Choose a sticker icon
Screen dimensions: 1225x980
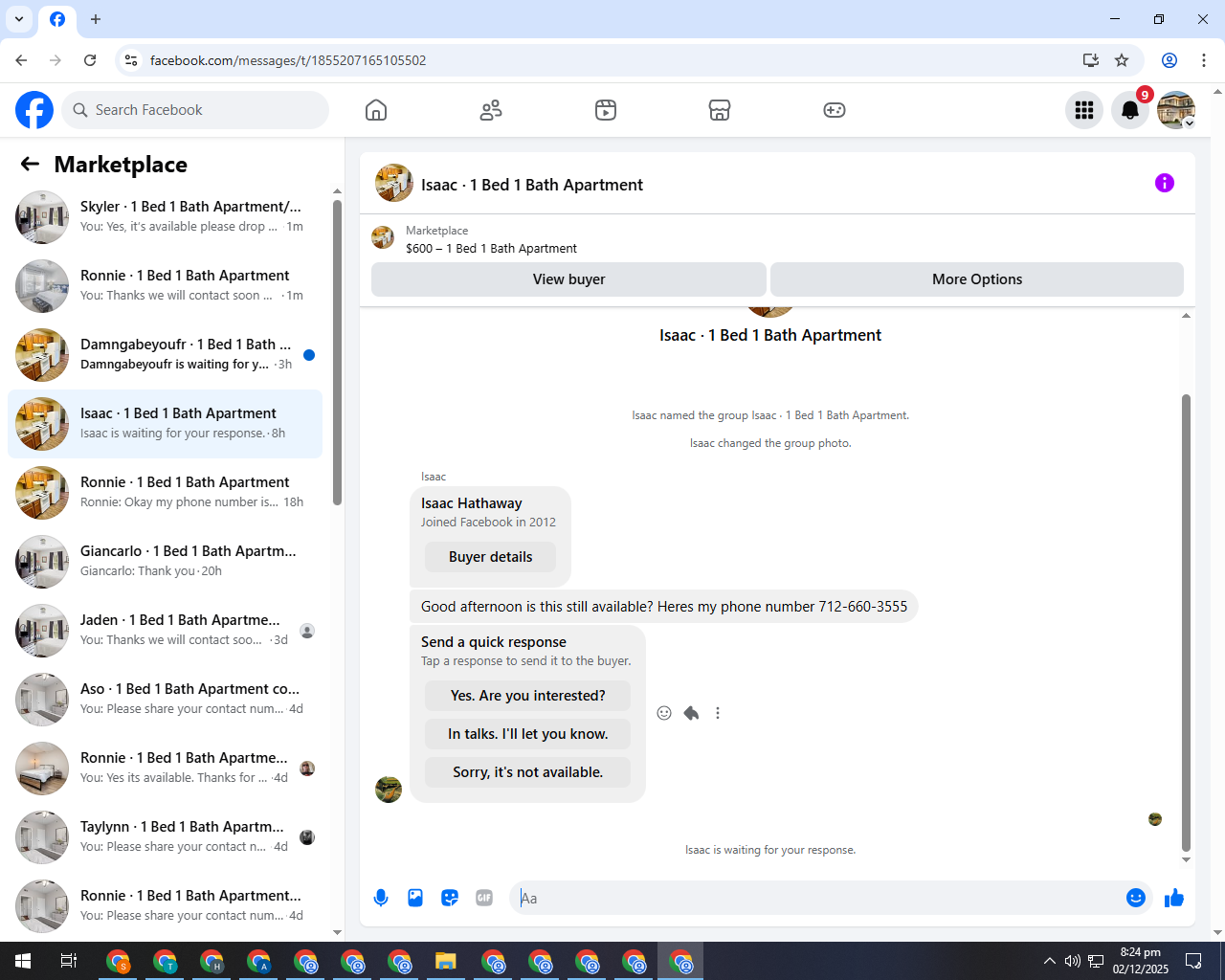tap(450, 898)
